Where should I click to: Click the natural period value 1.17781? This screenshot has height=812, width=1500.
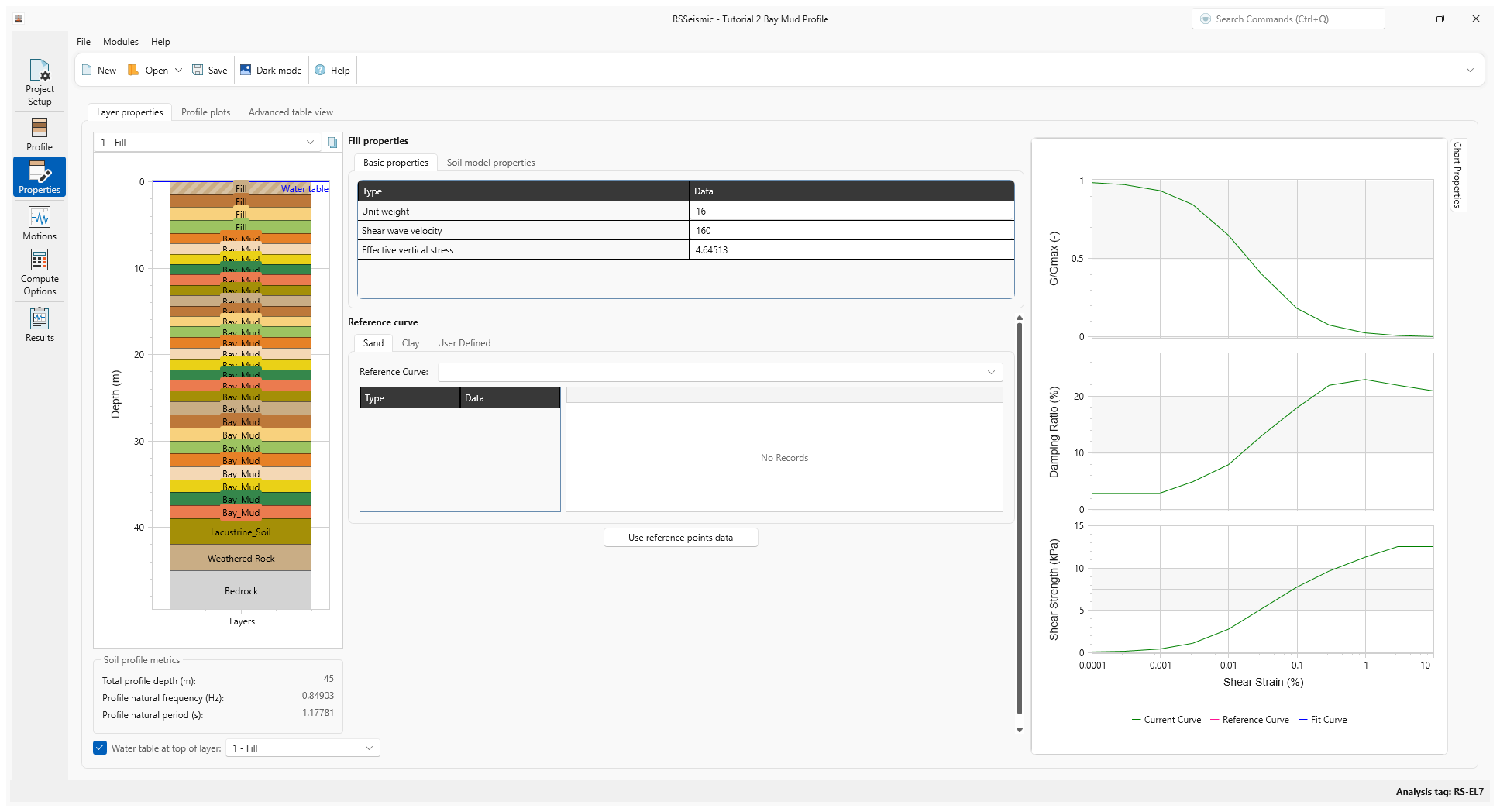coord(318,713)
